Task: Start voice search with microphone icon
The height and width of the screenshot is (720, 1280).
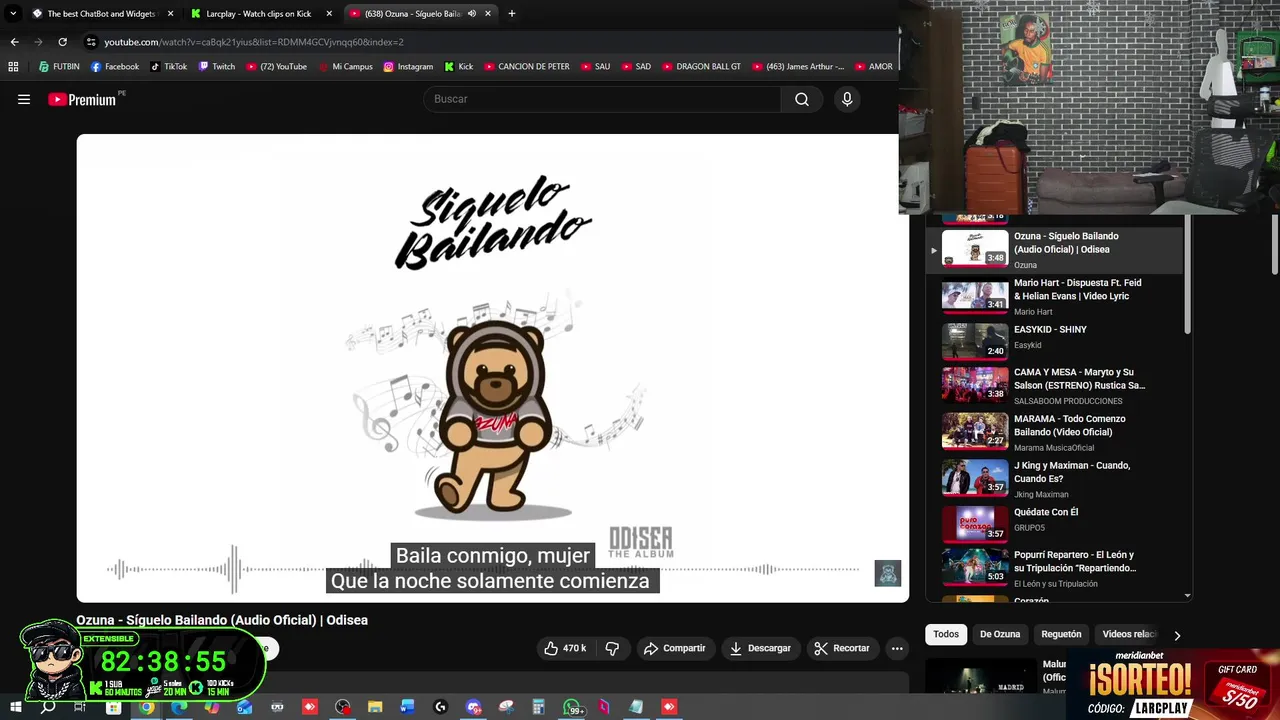Action: (x=847, y=99)
